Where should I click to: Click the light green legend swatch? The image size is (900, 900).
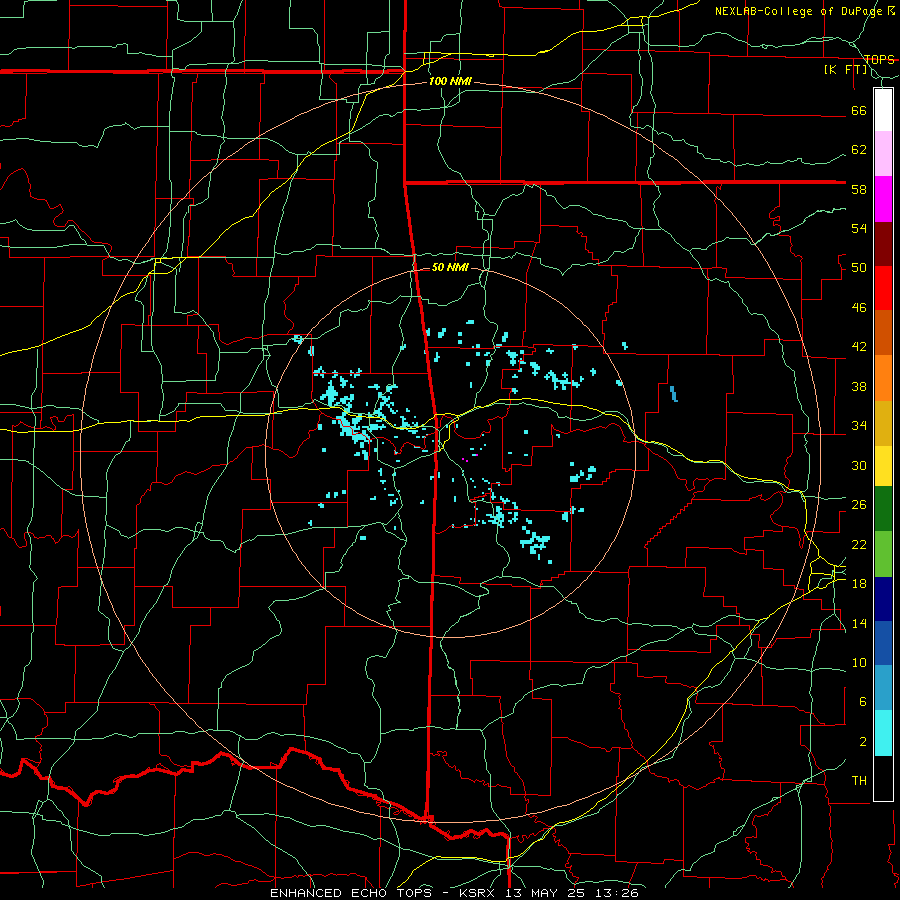pos(883,554)
